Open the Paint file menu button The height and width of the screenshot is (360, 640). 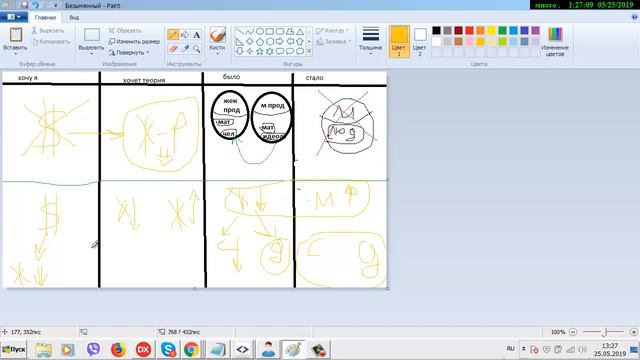click(14, 17)
